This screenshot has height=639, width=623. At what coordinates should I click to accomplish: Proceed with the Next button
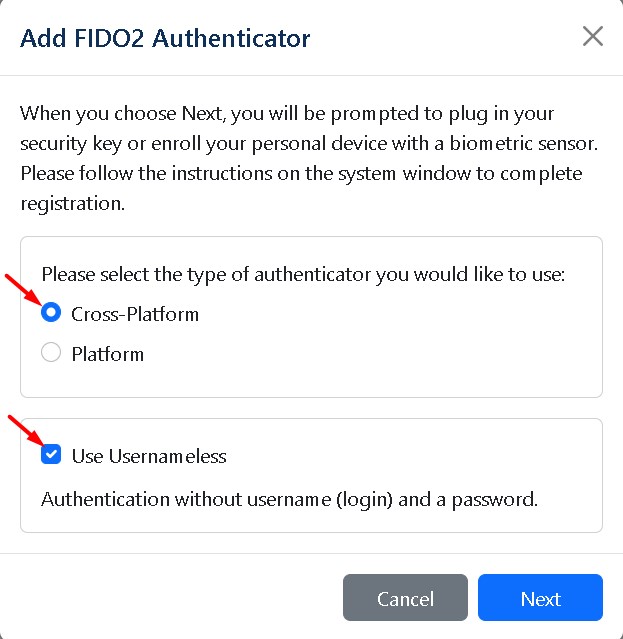540,598
